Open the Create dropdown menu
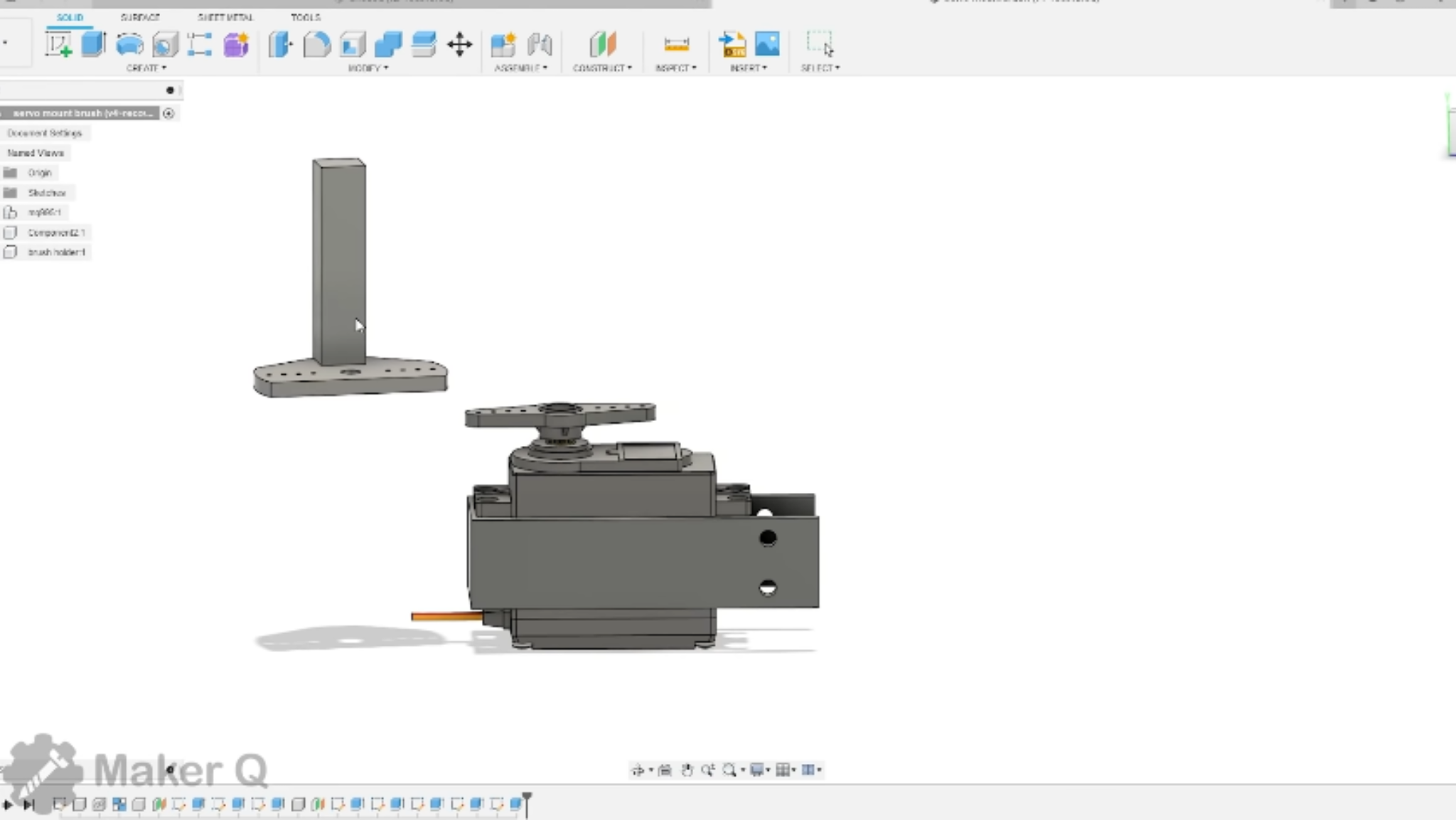This screenshot has height=820, width=1456. [145, 68]
